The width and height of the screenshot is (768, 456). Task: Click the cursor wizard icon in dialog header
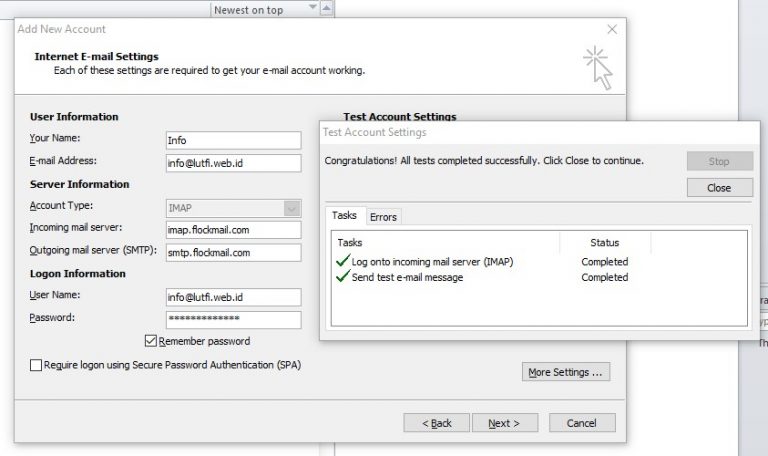pyautogui.click(x=599, y=68)
